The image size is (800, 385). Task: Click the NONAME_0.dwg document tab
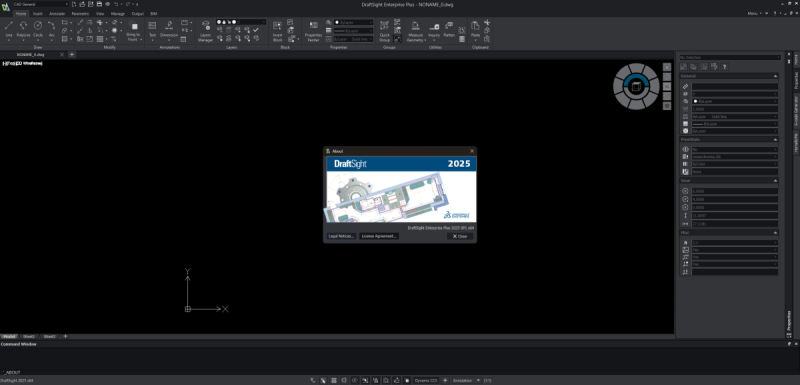(x=31, y=54)
